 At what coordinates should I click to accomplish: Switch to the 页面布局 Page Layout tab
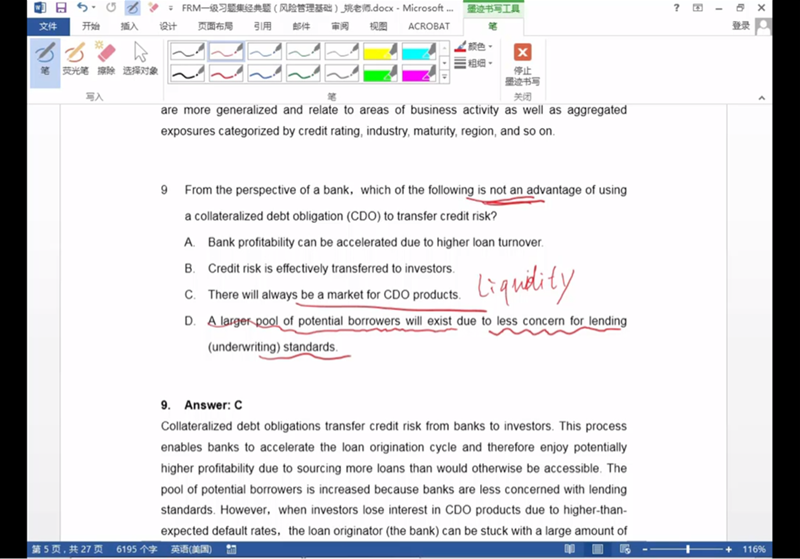click(x=215, y=26)
